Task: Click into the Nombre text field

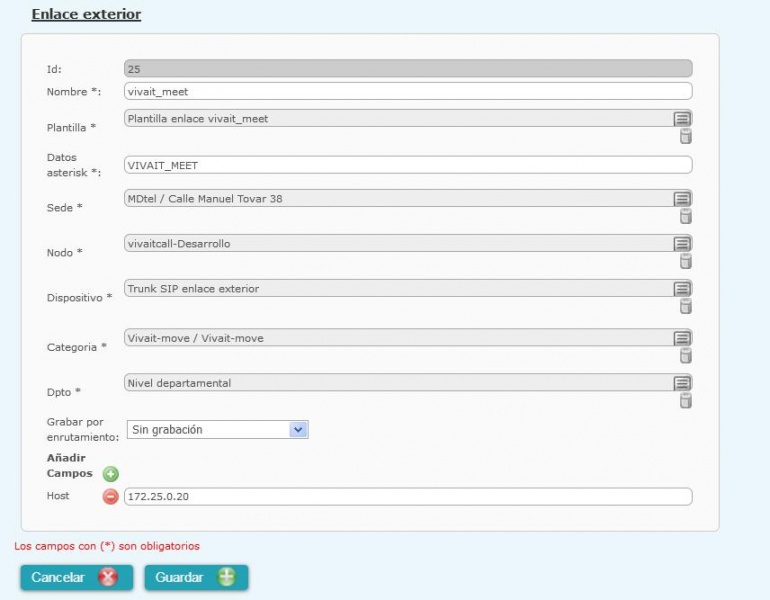Action: coord(408,91)
